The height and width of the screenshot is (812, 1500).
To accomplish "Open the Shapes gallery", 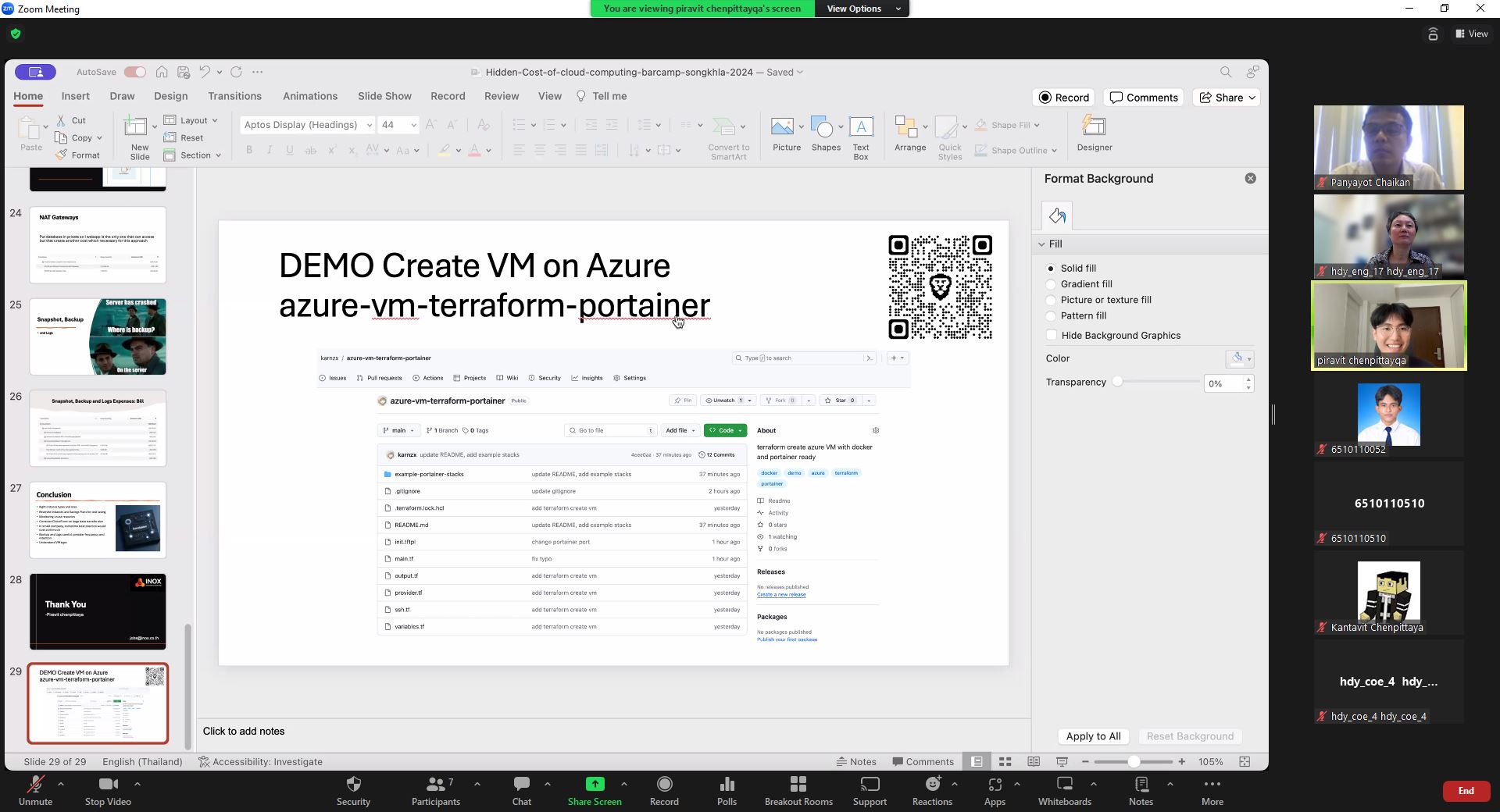I will [822, 127].
